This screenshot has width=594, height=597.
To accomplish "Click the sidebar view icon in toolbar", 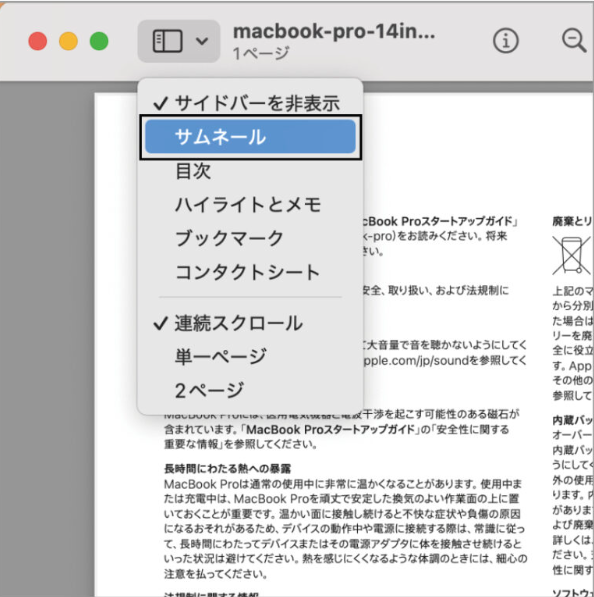I will click(167, 41).
